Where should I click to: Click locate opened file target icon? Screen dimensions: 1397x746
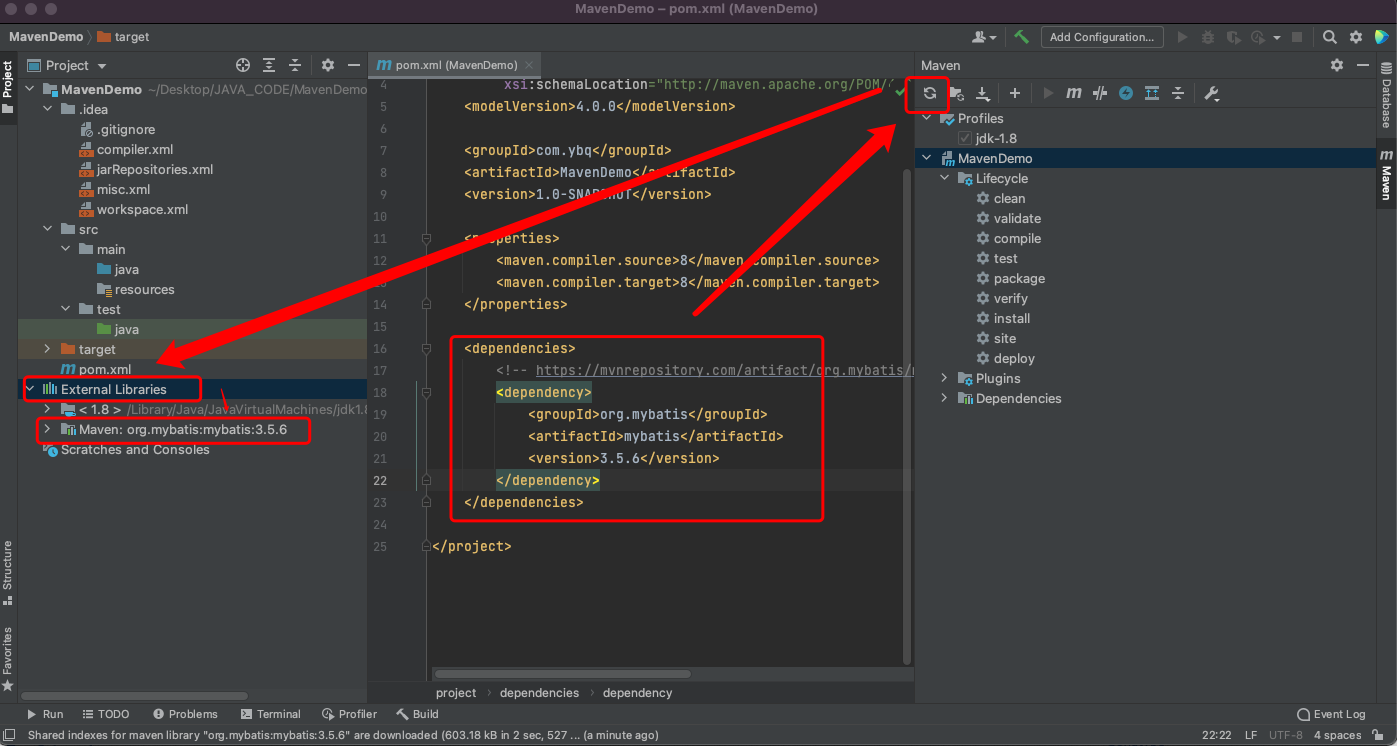(x=243, y=65)
